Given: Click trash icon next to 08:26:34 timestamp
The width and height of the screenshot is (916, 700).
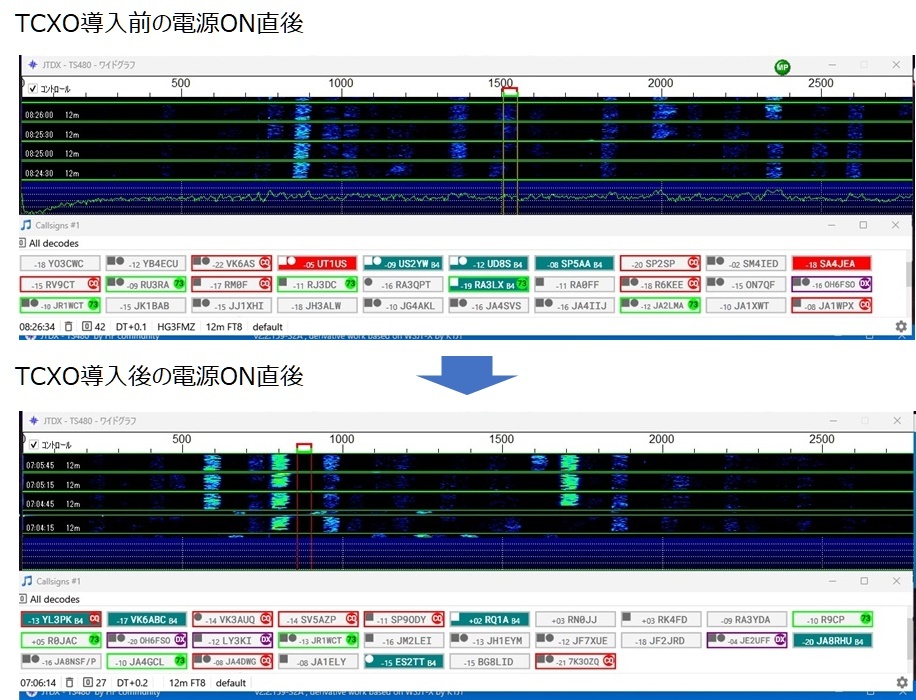Looking at the screenshot, I should click(x=68, y=327).
